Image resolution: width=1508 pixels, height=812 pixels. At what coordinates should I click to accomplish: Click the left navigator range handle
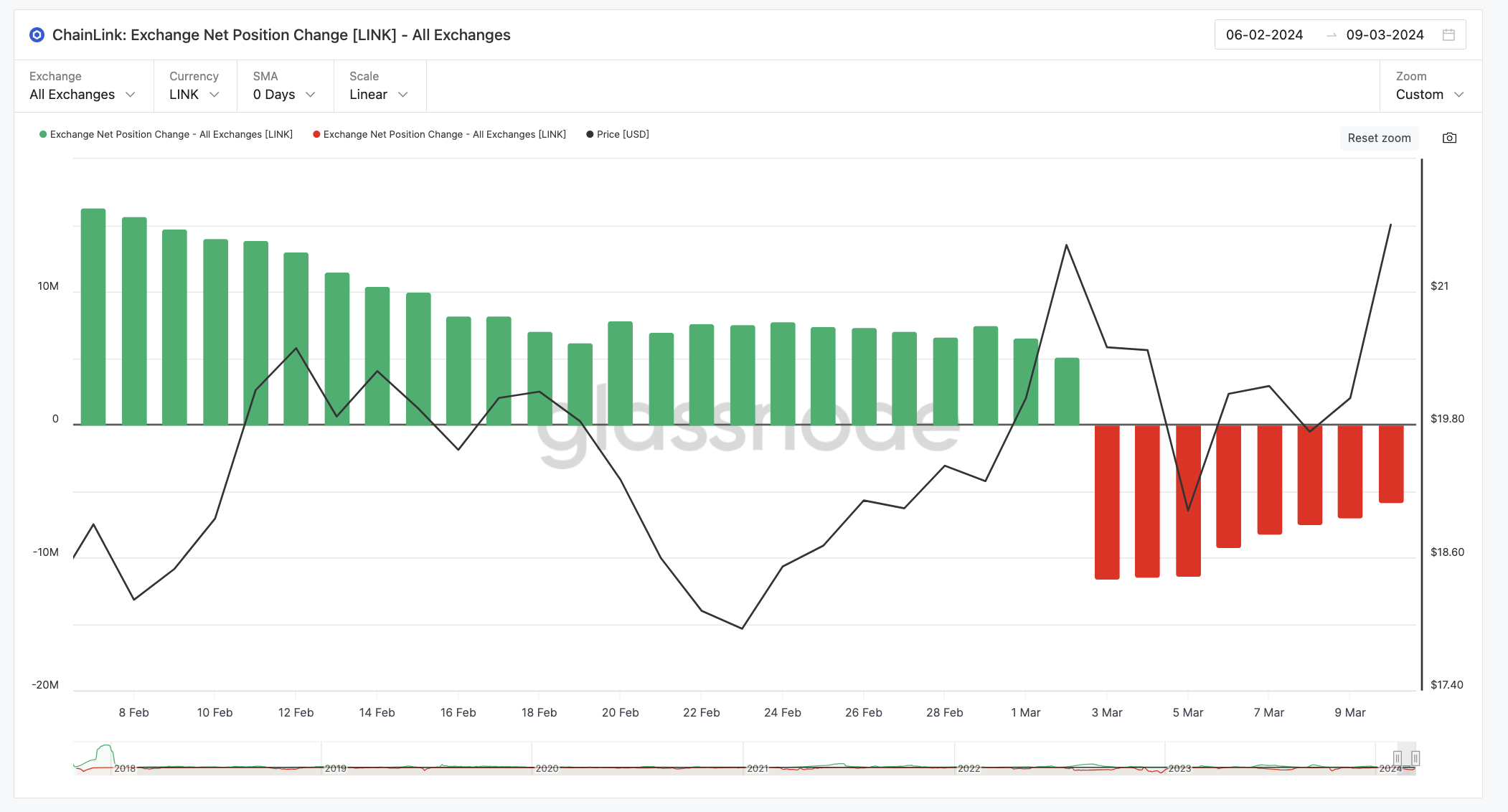pos(1398,757)
